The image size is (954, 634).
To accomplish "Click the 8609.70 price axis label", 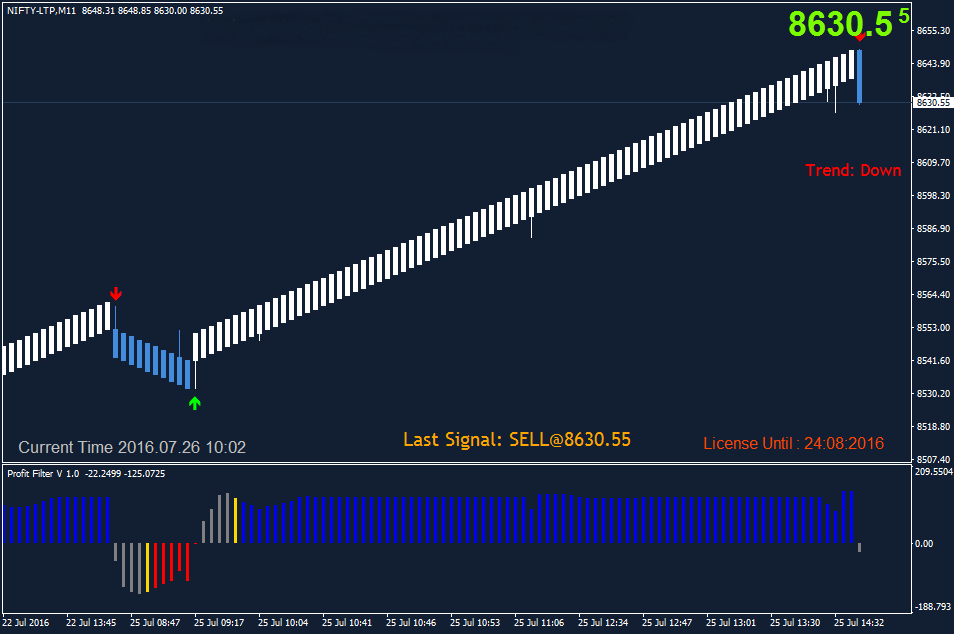I will [x=933, y=162].
